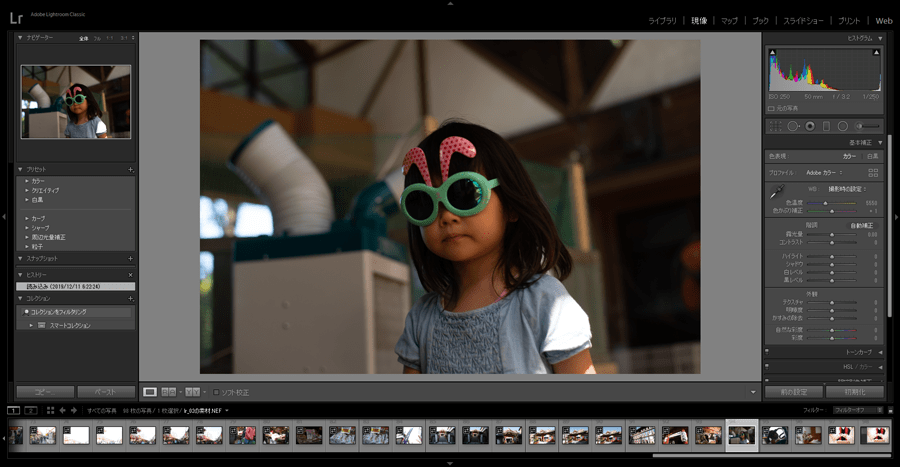Open the profile browser grid icon
This screenshot has width=900, height=467.
point(872,172)
